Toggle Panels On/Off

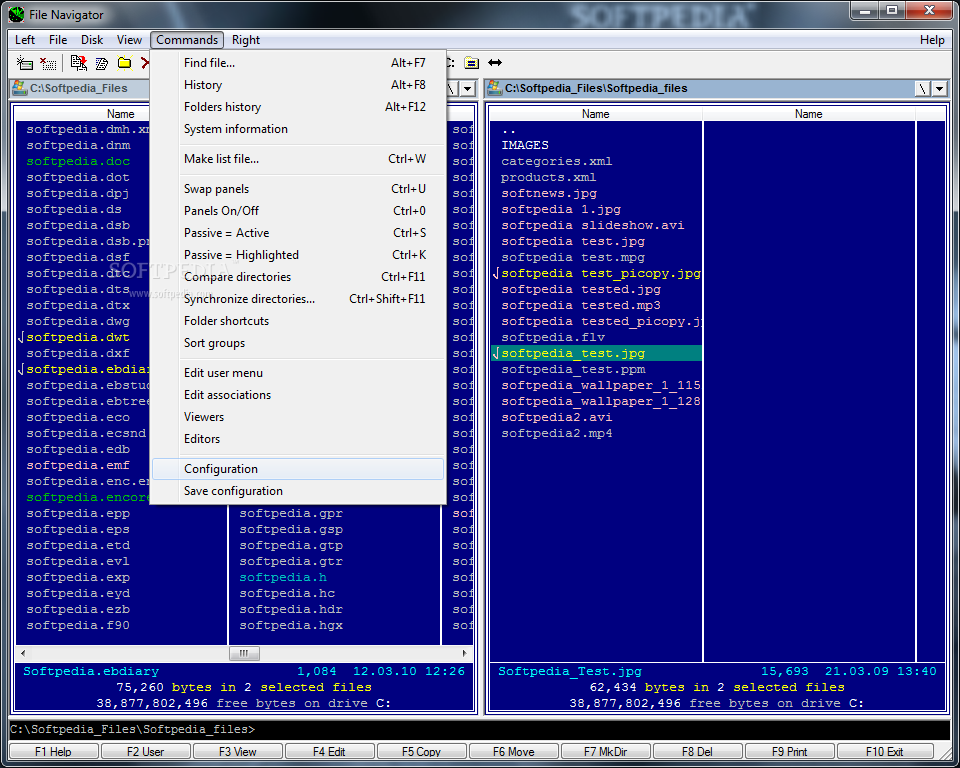298,211
